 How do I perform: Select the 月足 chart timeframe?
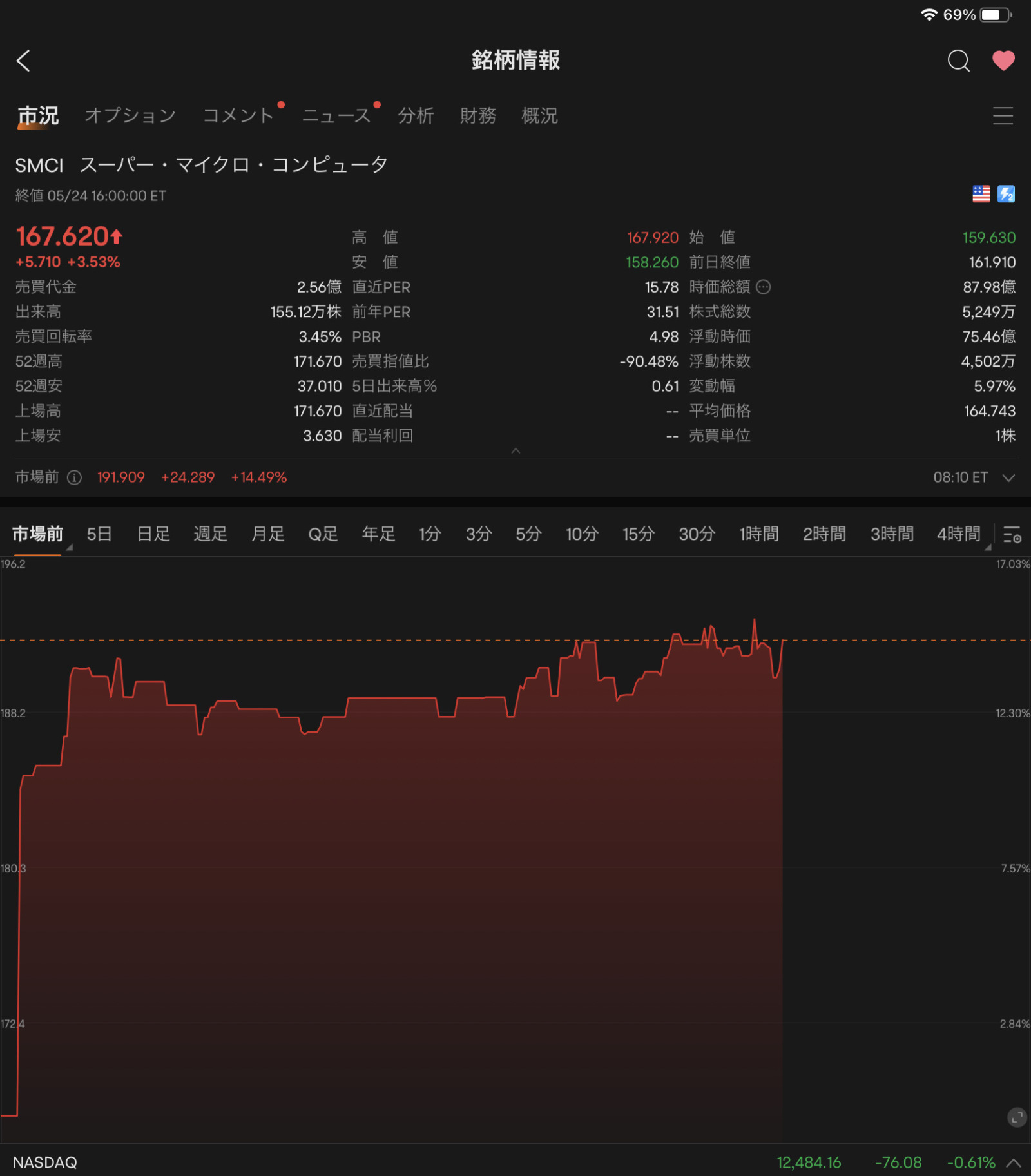(x=267, y=534)
